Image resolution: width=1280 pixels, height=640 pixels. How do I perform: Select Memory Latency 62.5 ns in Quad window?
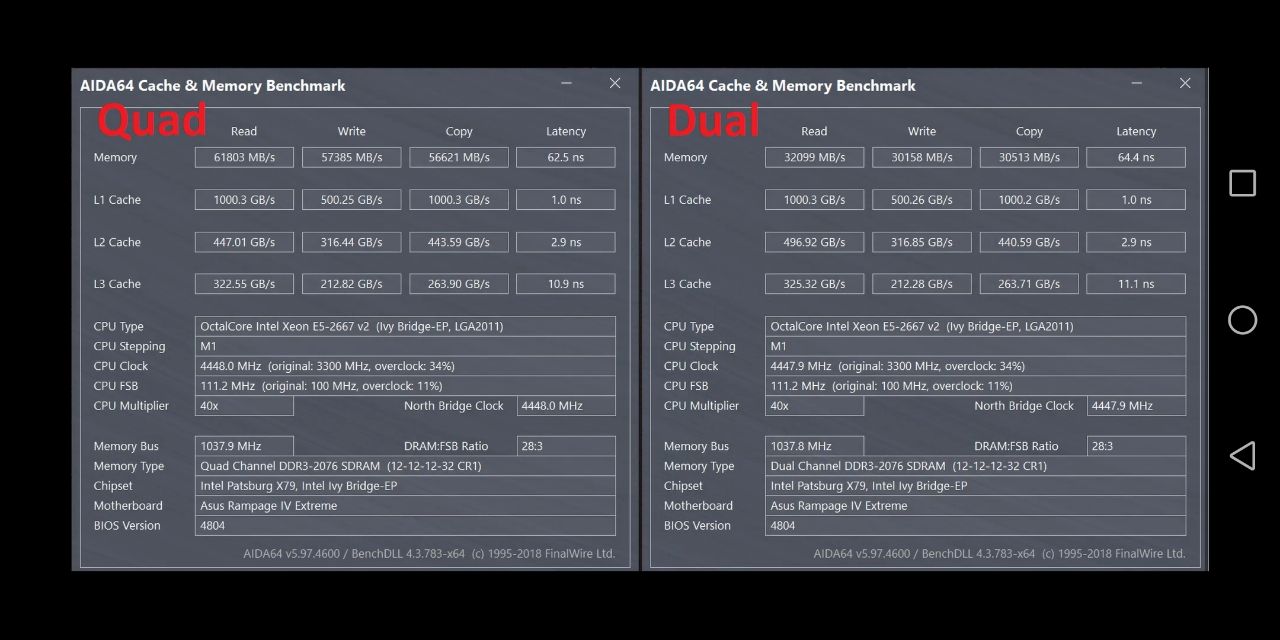click(x=566, y=157)
